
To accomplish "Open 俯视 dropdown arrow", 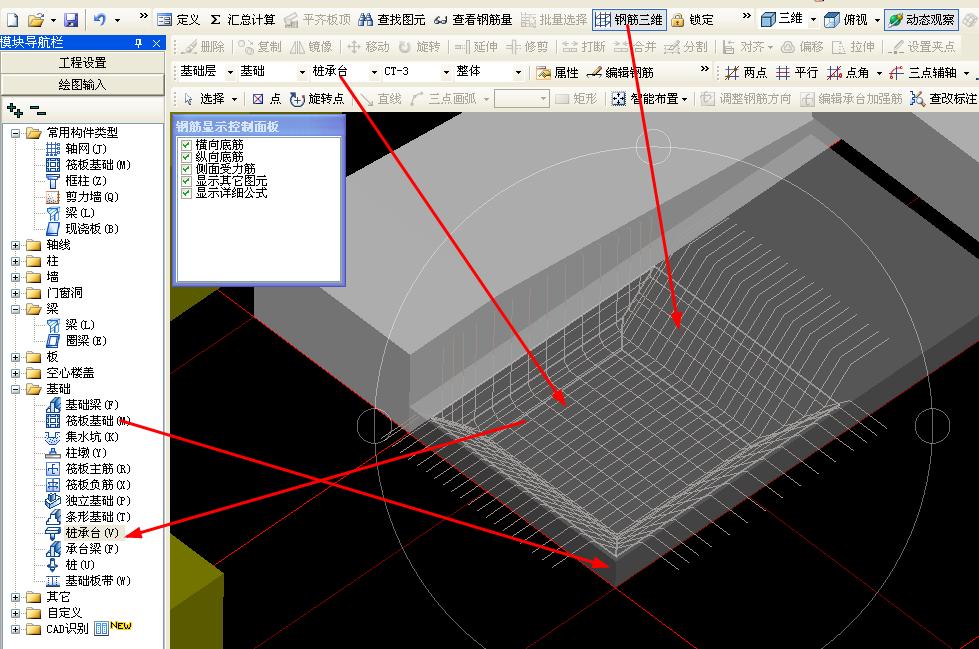I will (x=877, y=20).
